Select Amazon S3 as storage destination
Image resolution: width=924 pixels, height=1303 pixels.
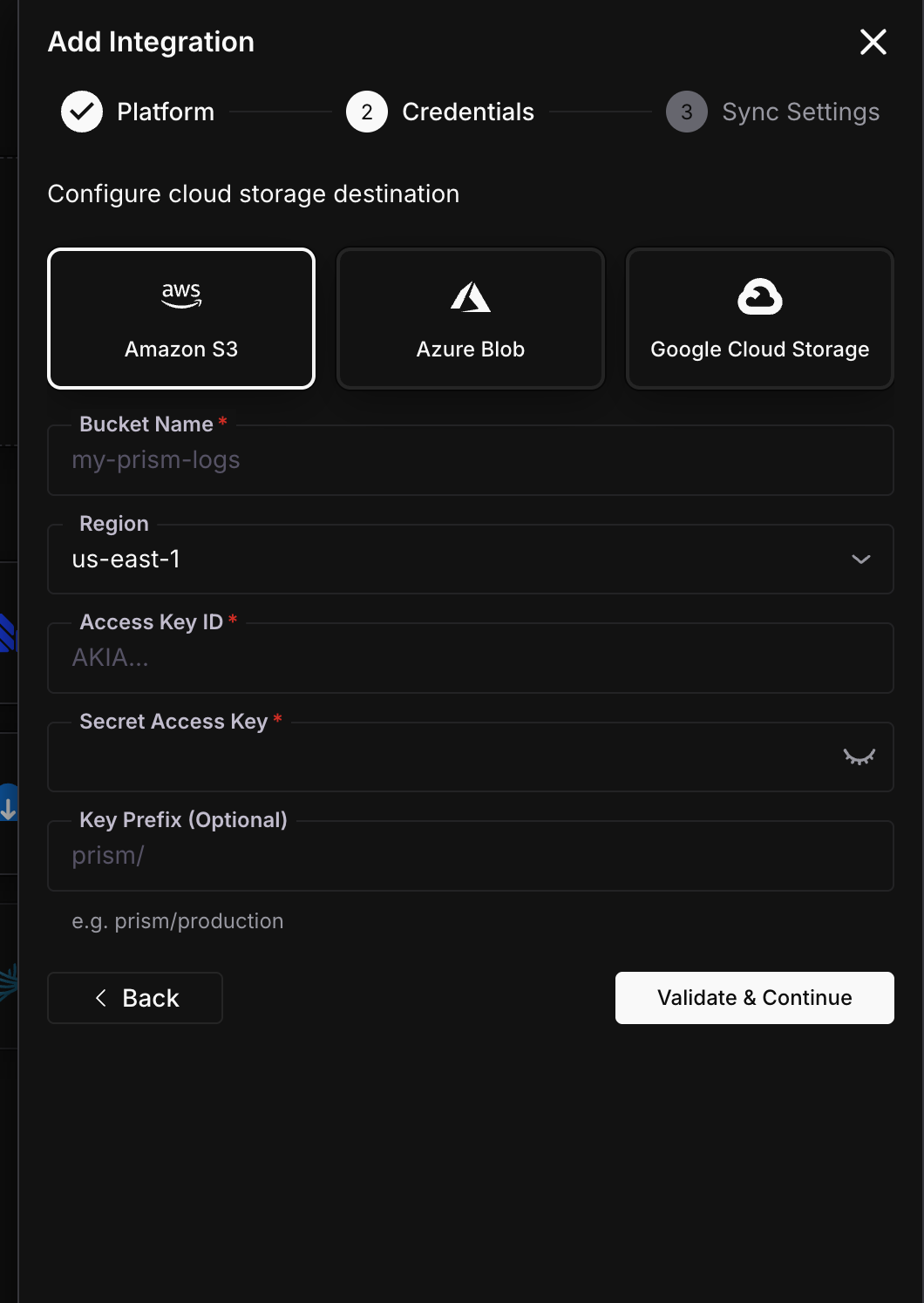pyautogui.click(x=180, y=318)
